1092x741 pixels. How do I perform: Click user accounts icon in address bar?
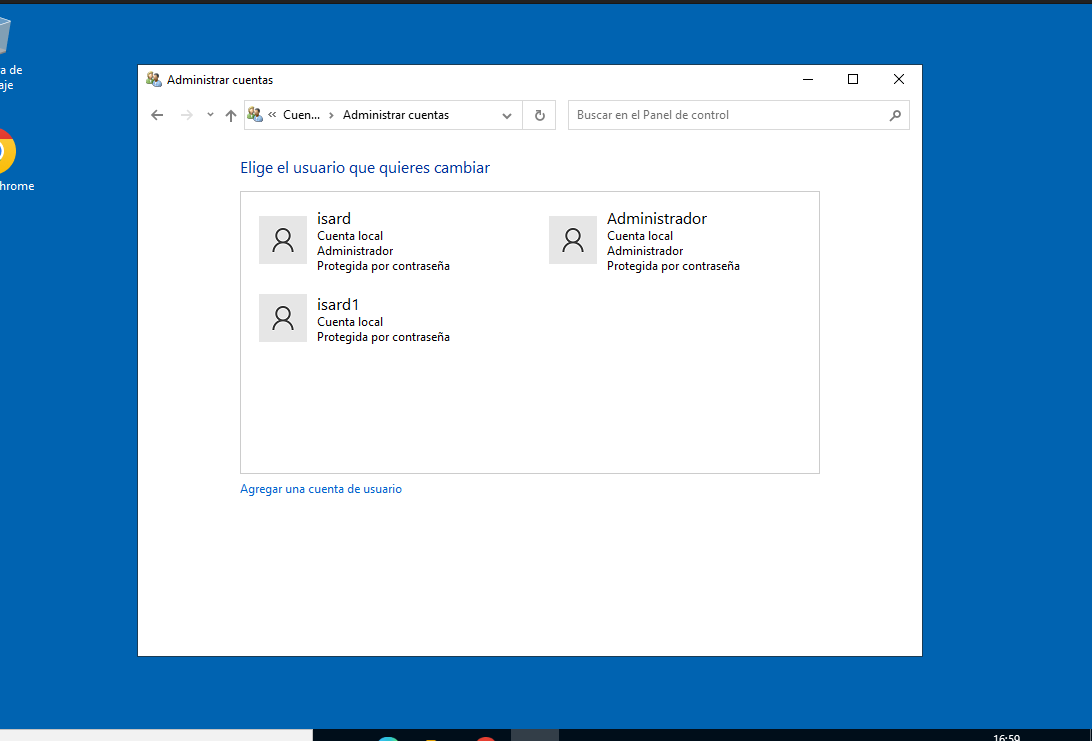tap(255, 115)
